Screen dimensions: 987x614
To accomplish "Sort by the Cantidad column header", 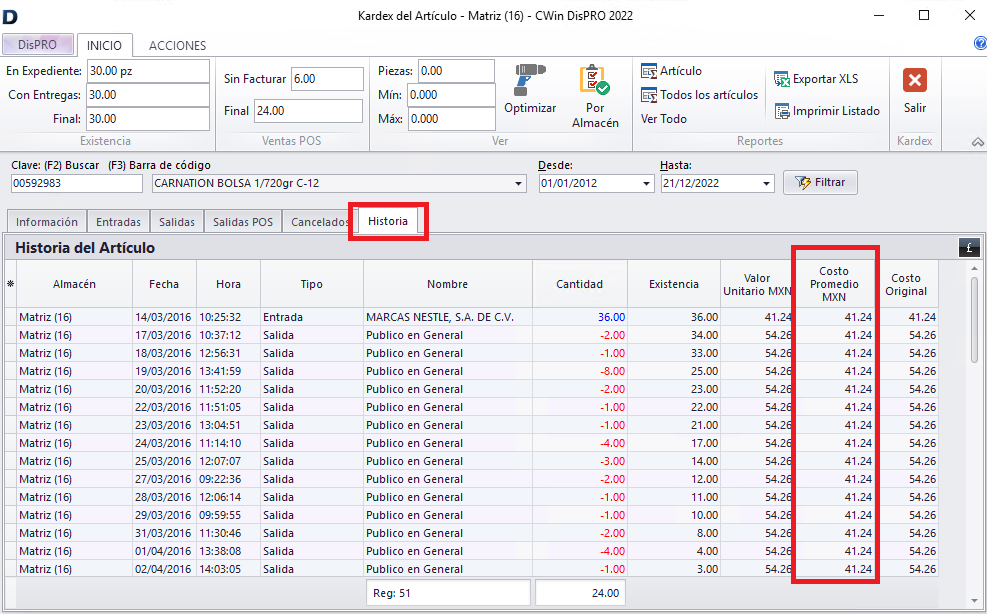I will point(579,284).
